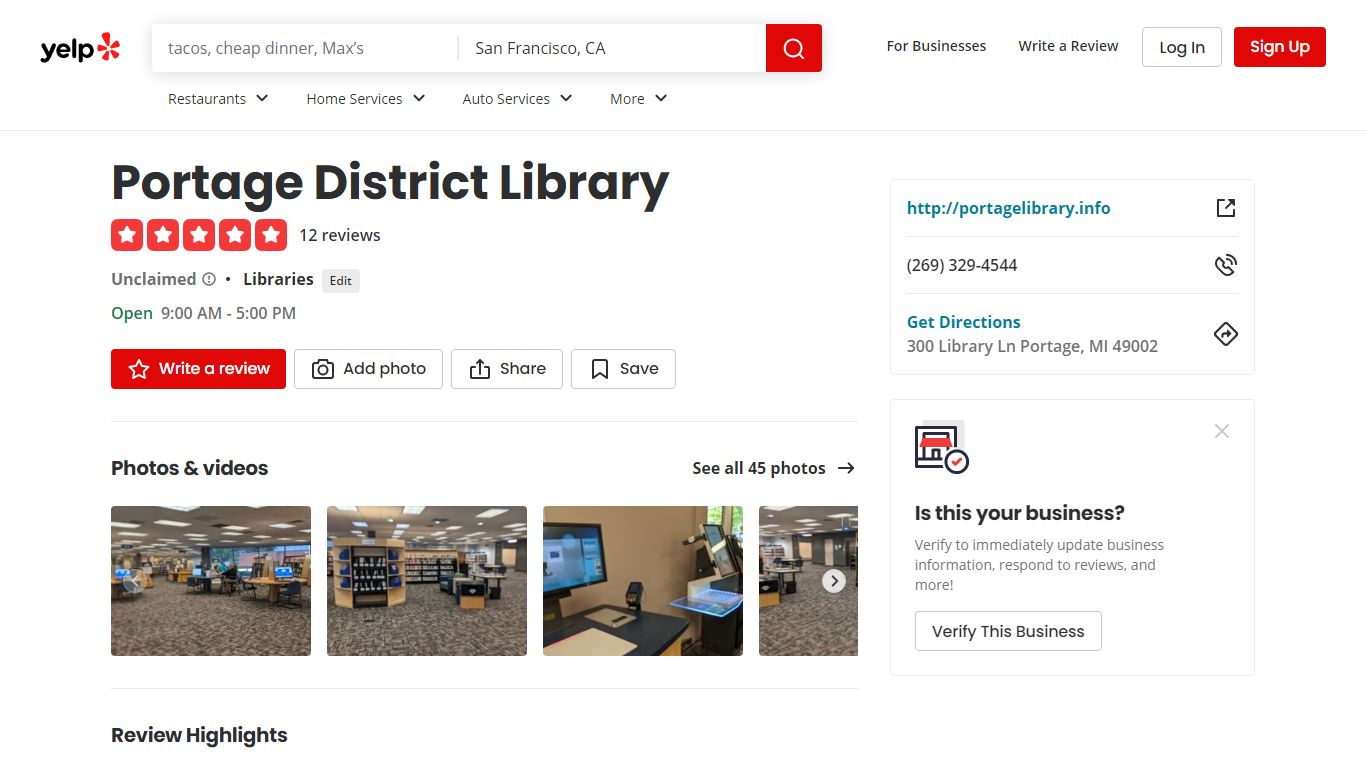This screenshot has width=1366, height=768.
Task: Click the Portage District Library title
Action: [x=390, y=183]
